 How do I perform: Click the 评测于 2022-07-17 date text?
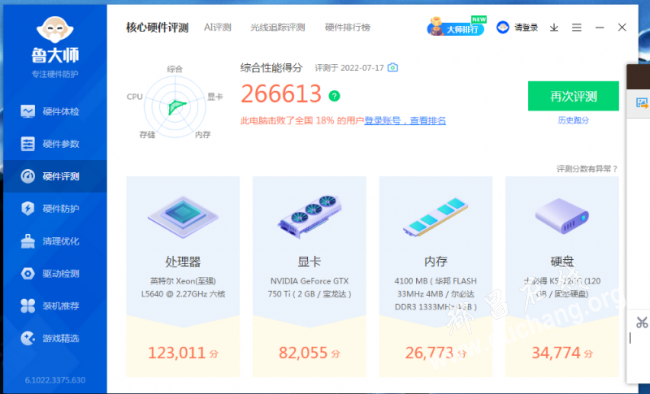[x=349, y=68]
